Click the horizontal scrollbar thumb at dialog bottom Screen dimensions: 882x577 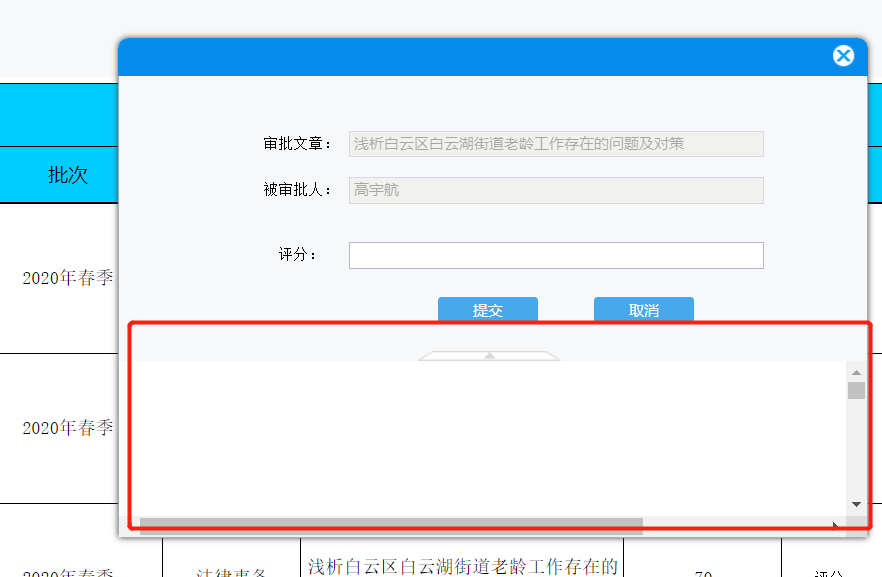(391, 524)
